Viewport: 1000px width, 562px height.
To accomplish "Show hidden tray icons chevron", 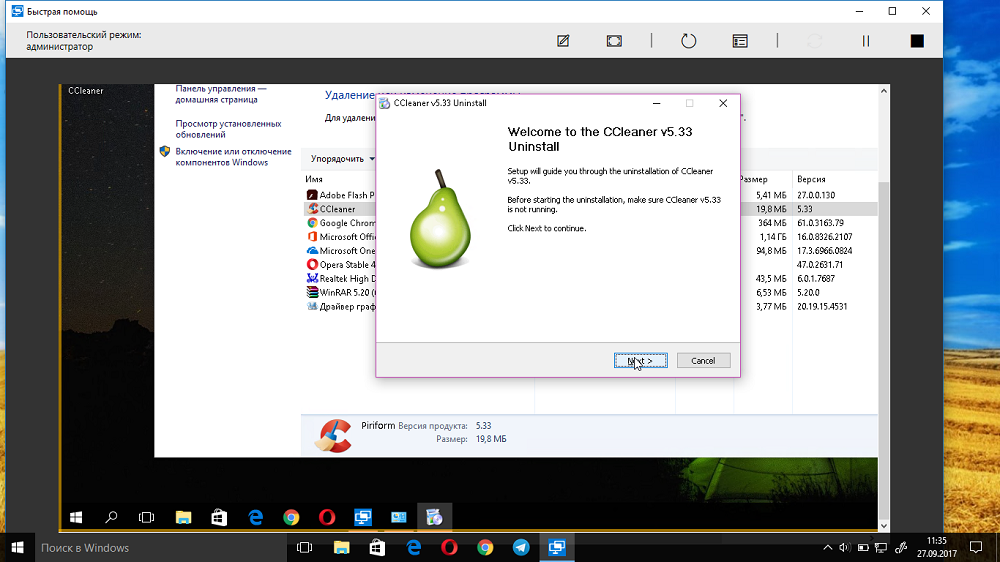I will 828,548.
